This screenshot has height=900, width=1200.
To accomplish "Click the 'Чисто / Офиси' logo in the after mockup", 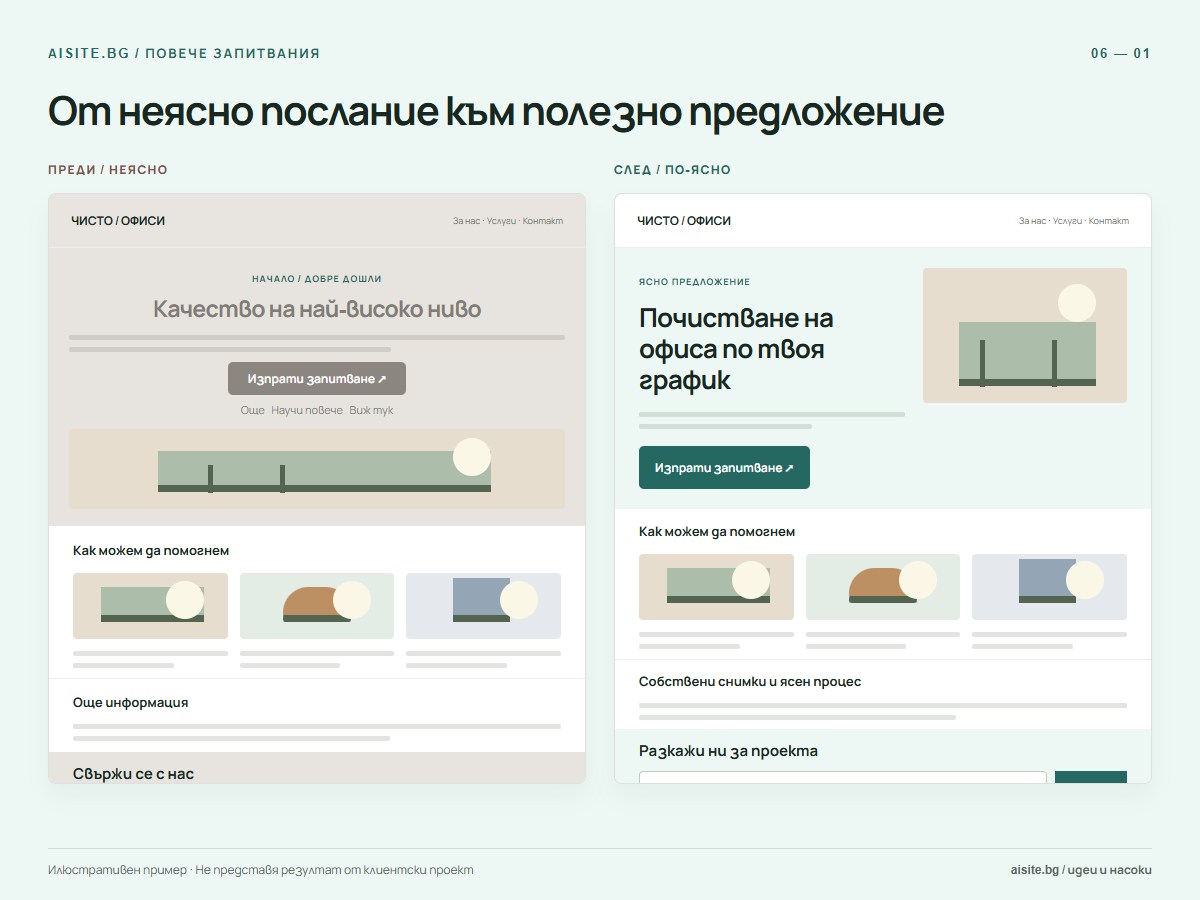I will [x=684, y=221].
